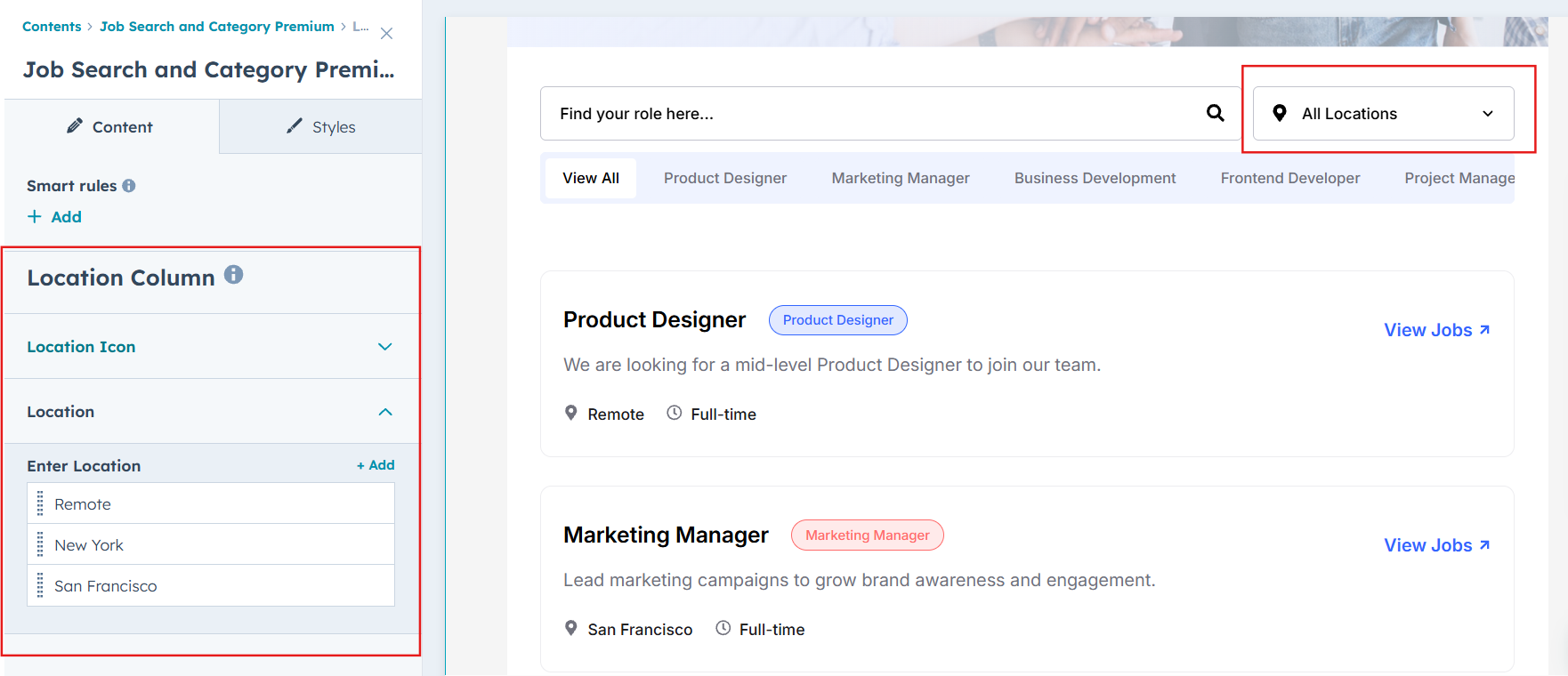Click drag handle beside San Francisco
Screen dimensions: 1568x676
click(40, 586)
